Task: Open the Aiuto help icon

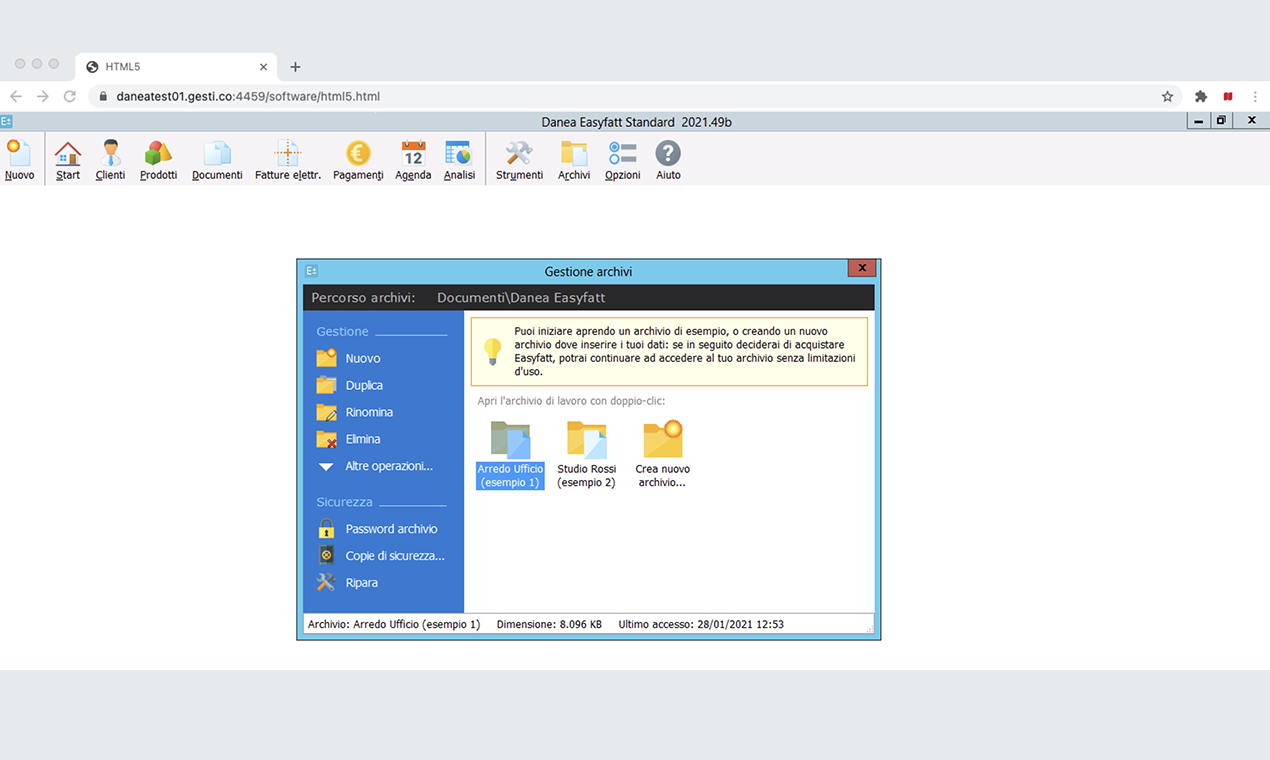Action: [667, 158]
